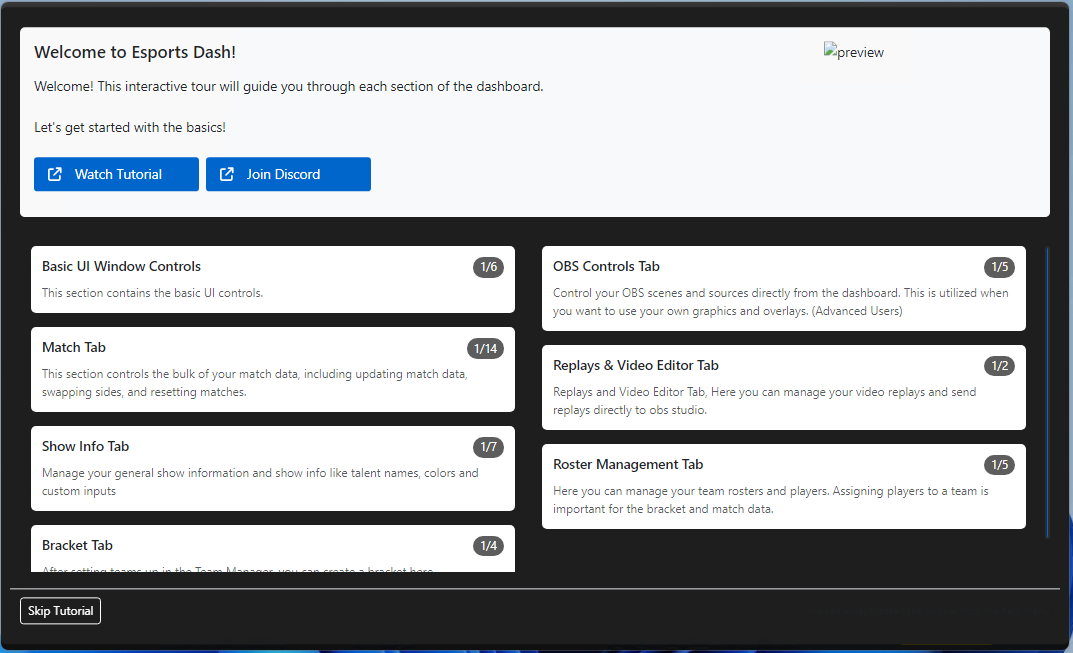Choose the Roster Management Tab card

click(783, 486)
